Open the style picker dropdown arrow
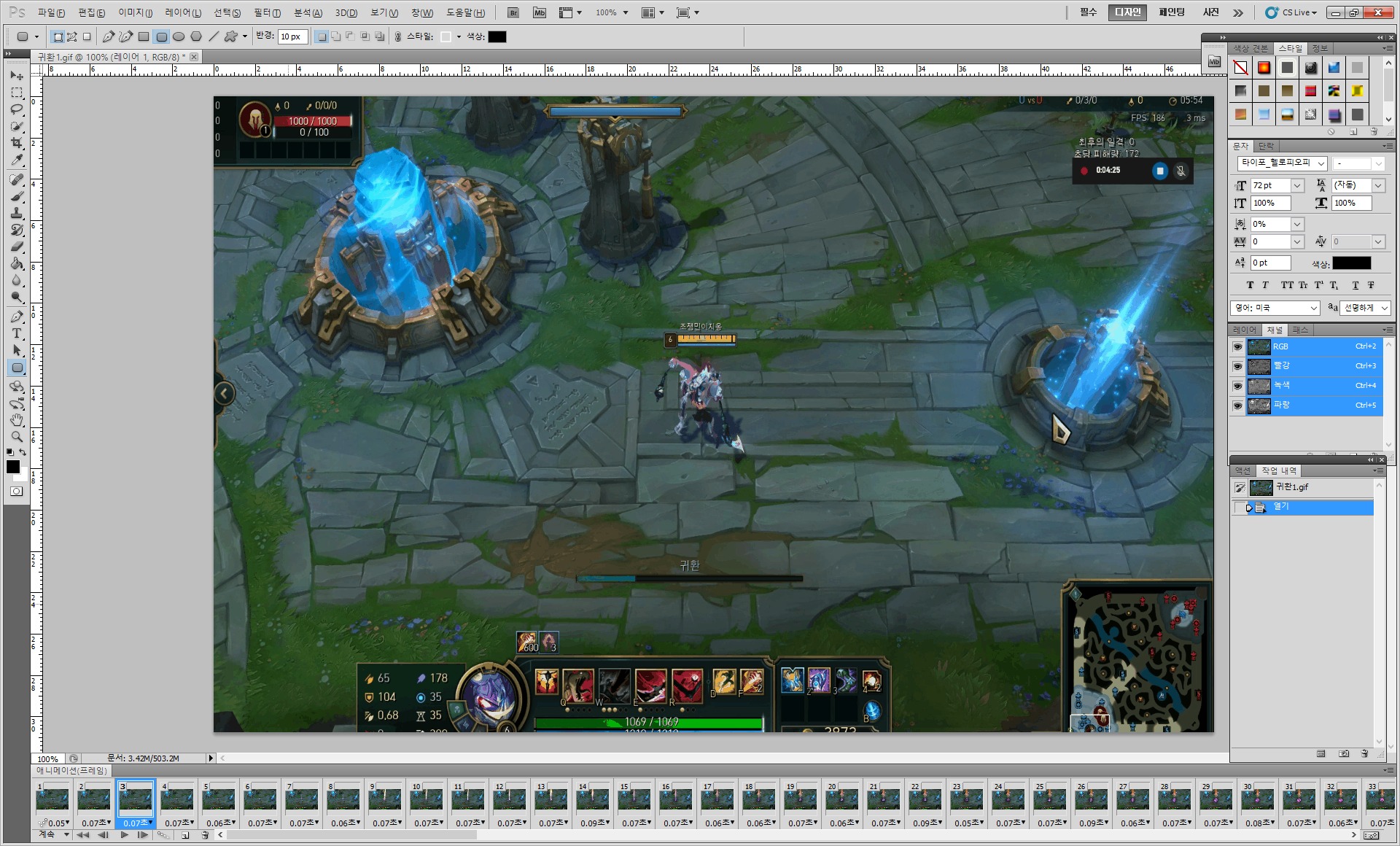1400x846 pixels. (x=459, y=36)
